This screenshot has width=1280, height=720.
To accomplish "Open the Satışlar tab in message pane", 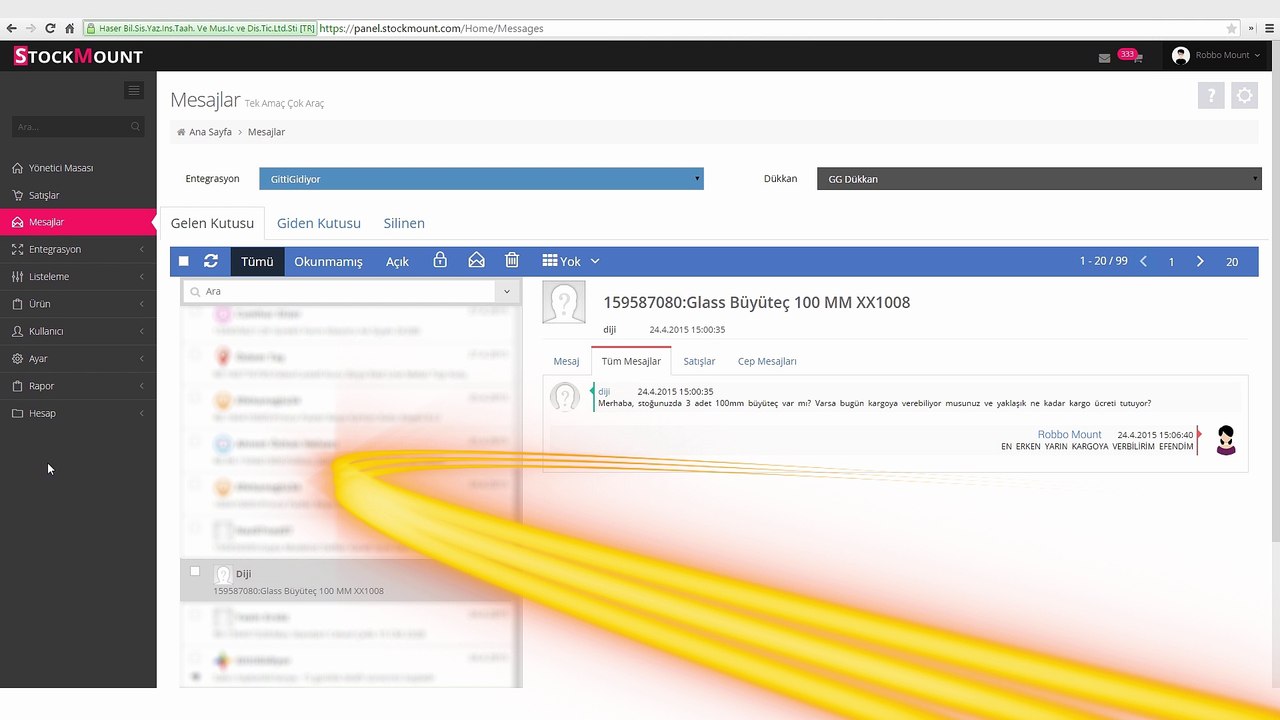I will click(699, 361).
